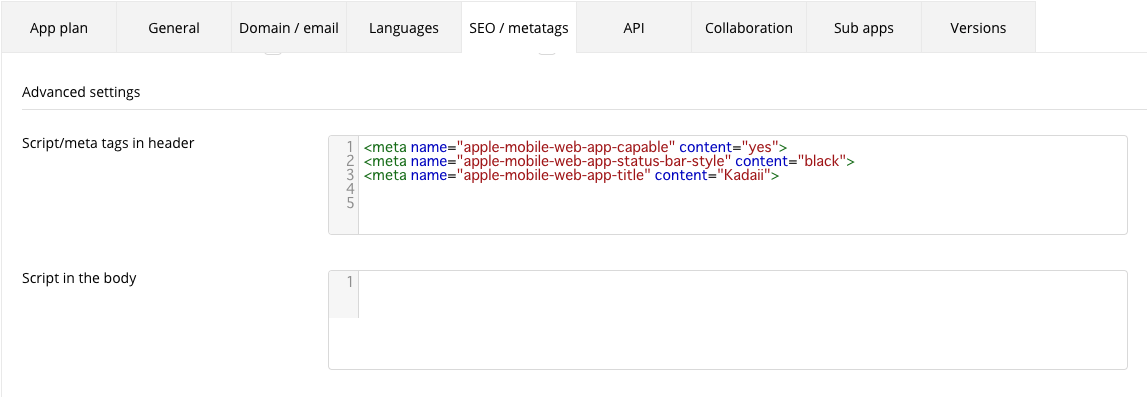Click the apple-mobile-web-app-title meta line
The image size is (1147, 397).
[x=571, y=175]
